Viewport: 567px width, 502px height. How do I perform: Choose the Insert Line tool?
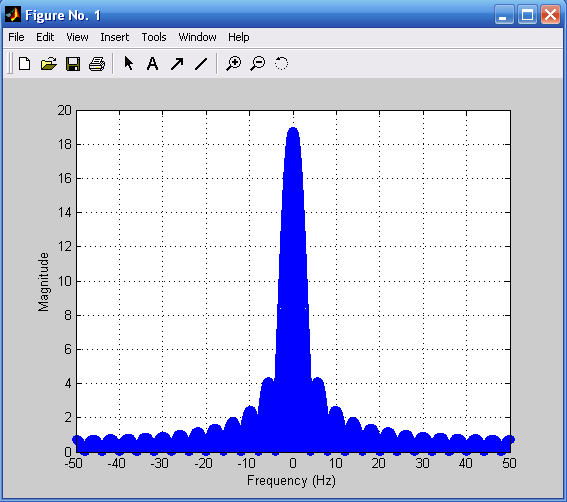[201, 64]
